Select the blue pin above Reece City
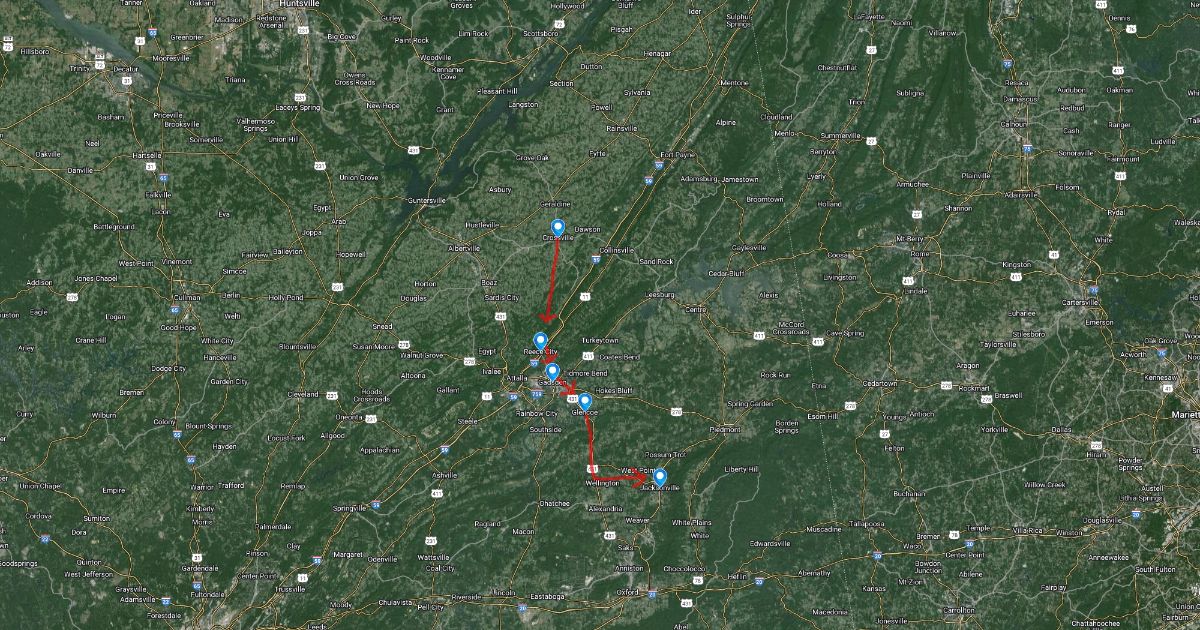 tap(541, 342)
